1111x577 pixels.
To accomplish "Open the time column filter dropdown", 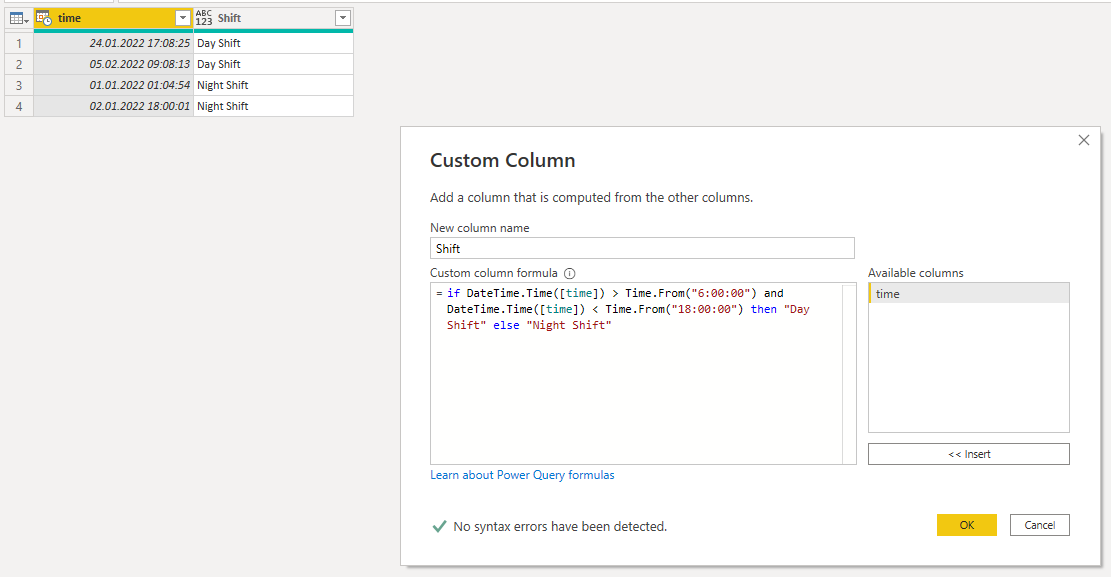I will (182, 18).
